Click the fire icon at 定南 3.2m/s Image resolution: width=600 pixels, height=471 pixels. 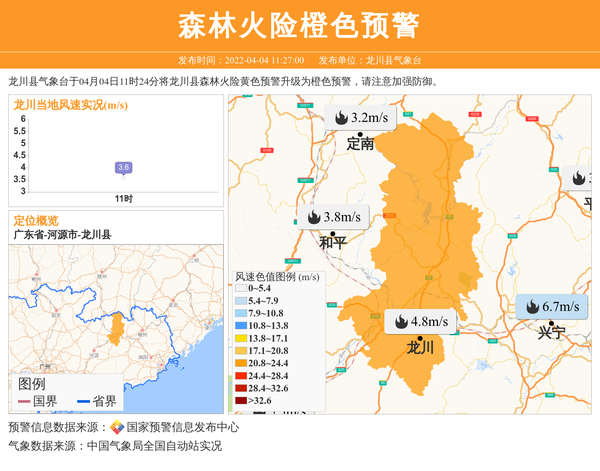(340, 119)
